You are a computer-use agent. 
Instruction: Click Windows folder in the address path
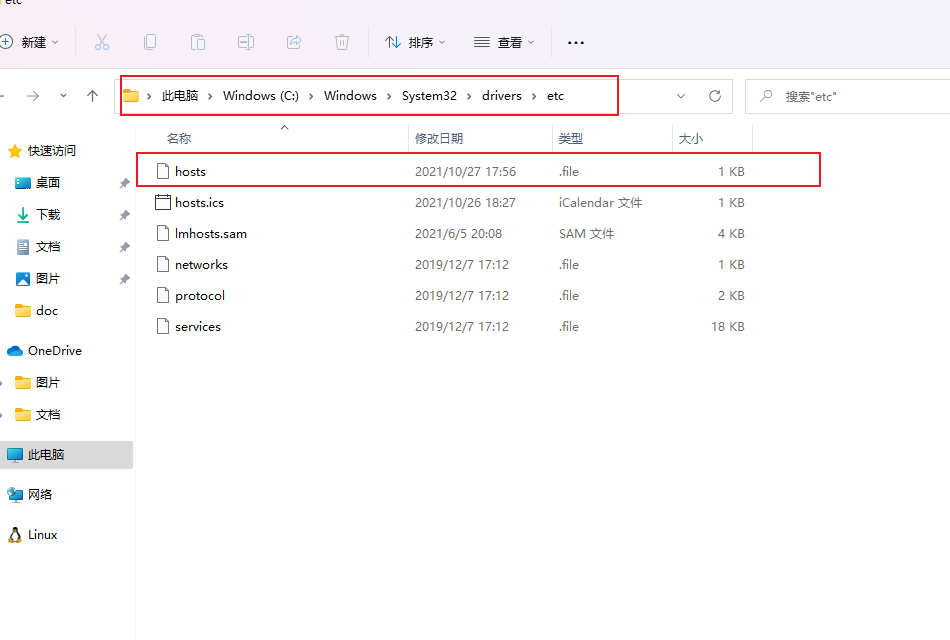pyautogui.click(x=350, y=96)
